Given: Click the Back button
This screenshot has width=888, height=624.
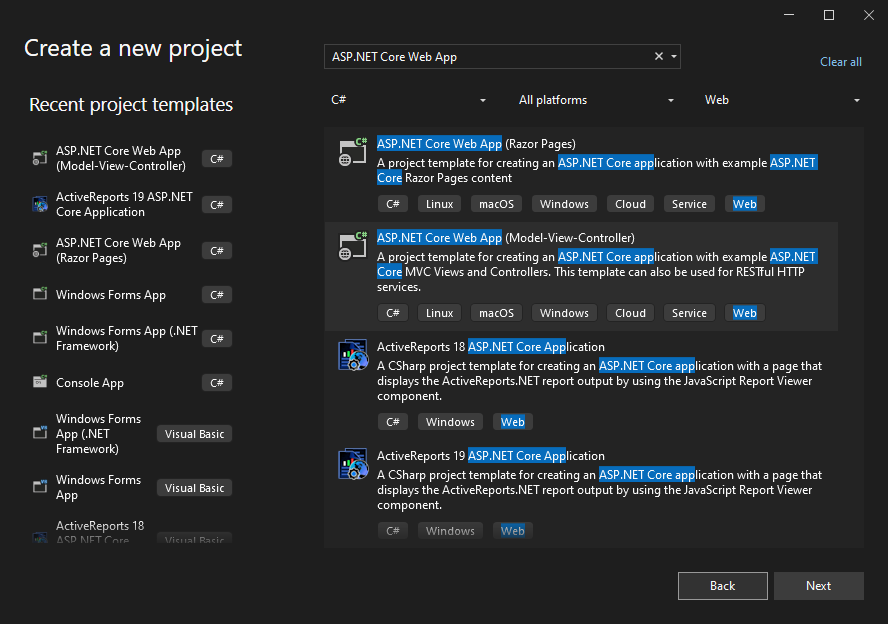Looking at the screenshot, I should pyautogui.click(x=723, y=585).
